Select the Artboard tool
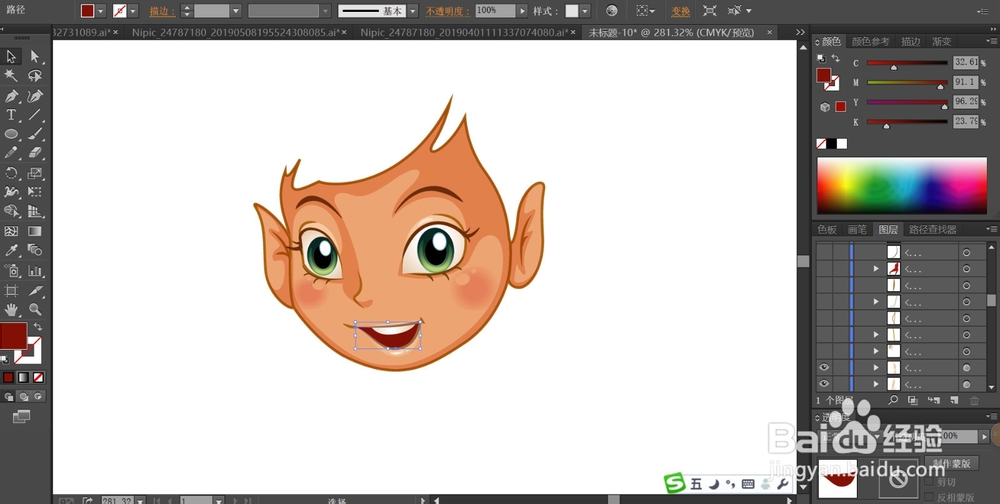The width and height of the screenshot is (1000, 504). tap(11, 291)
